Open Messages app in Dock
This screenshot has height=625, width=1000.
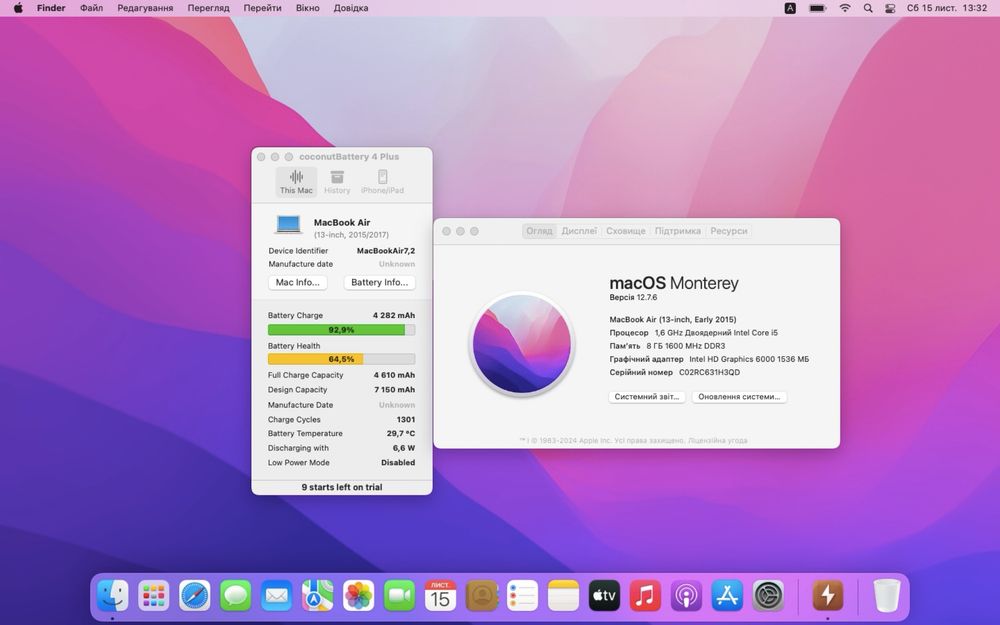235,596
